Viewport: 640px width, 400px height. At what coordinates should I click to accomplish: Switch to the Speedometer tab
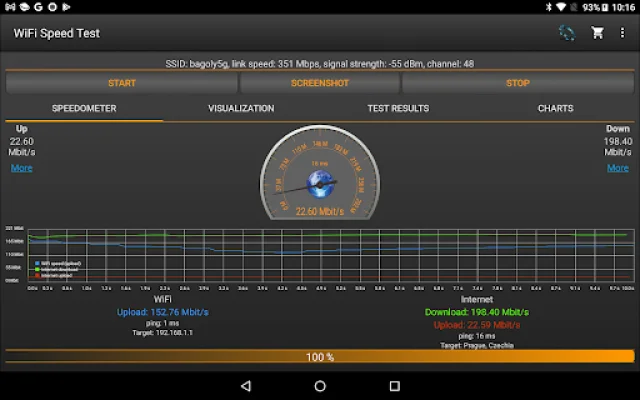pyautogui.click(x=84, y=108)
